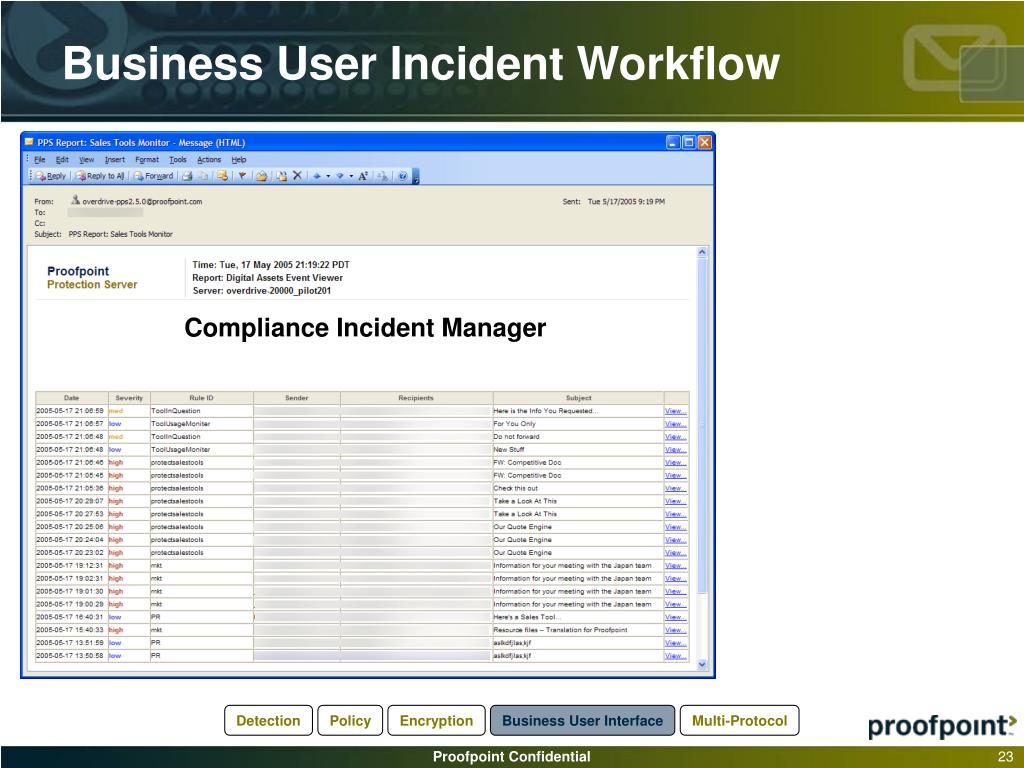Click the Date column header

[x=72, y=398]
